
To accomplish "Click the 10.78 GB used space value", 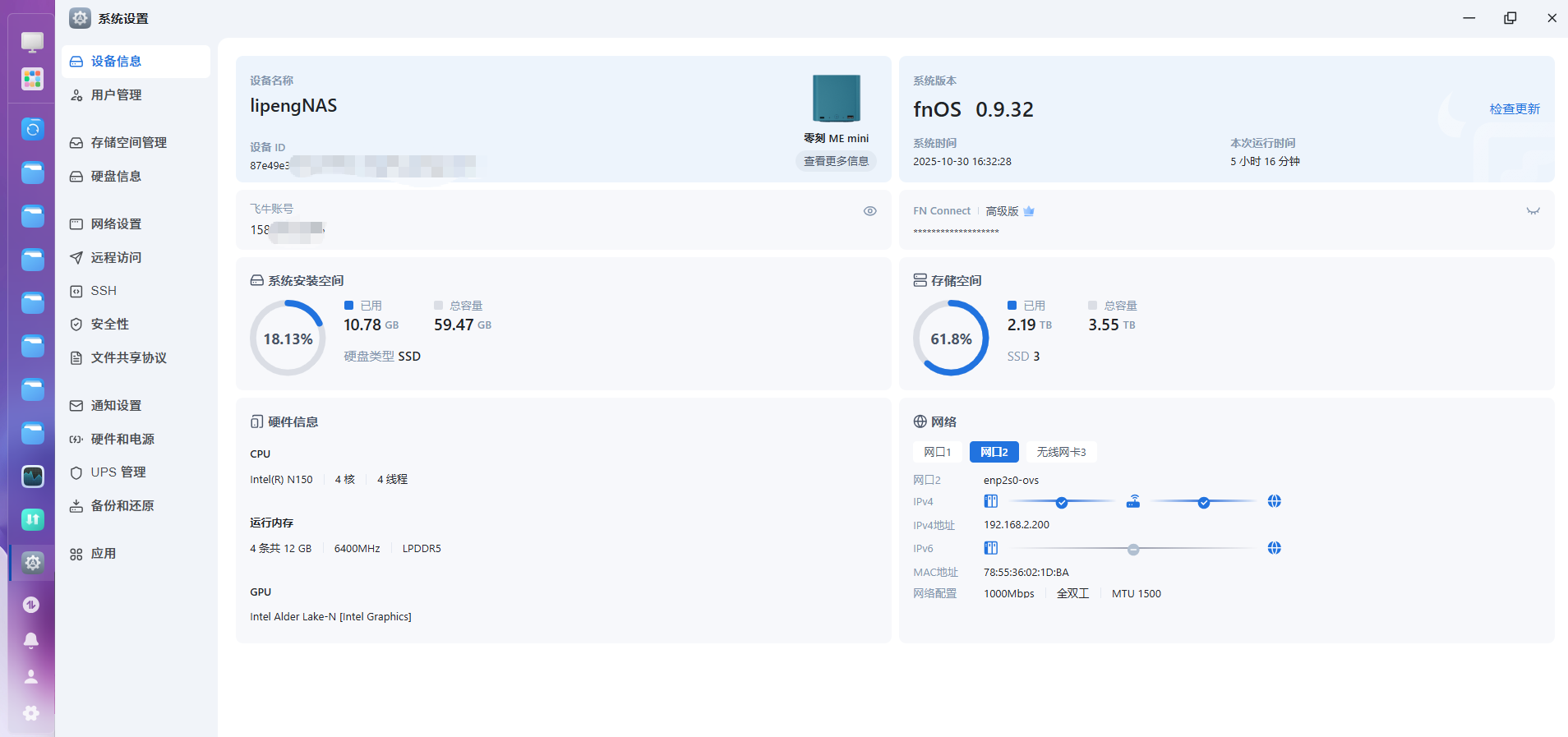I will (371, 325).
